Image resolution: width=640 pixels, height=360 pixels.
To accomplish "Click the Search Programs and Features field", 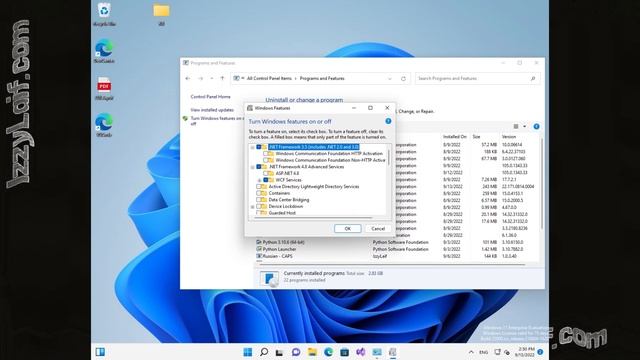I will [478, 78].
